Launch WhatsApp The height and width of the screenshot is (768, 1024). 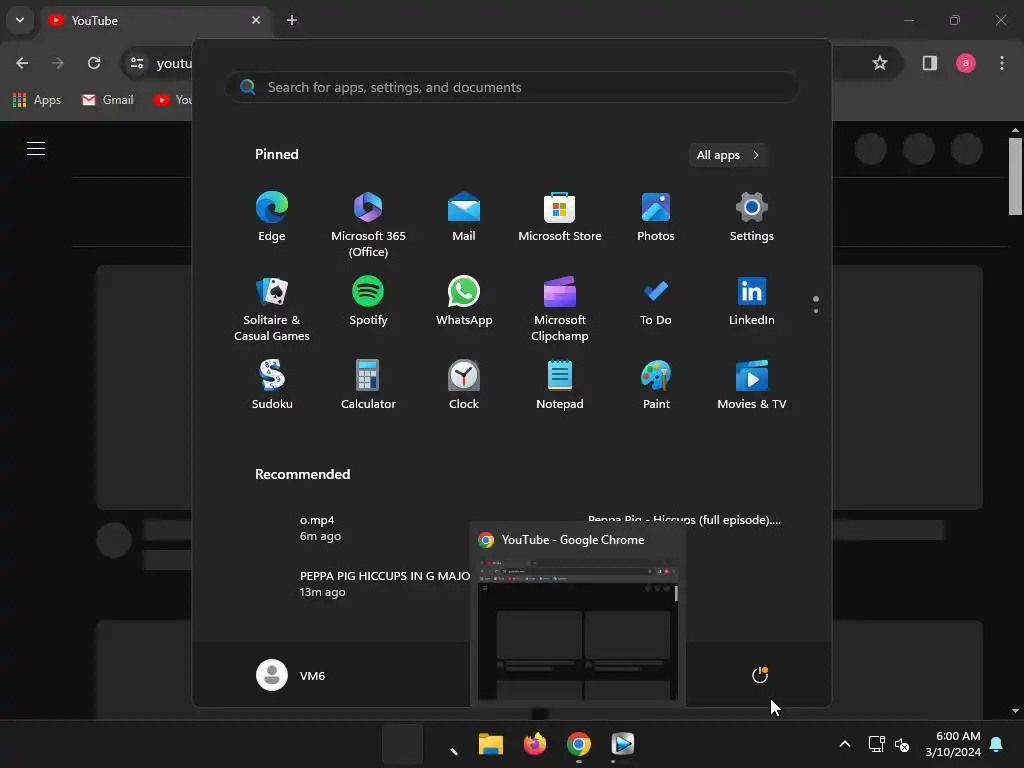(x=464, y=302)
